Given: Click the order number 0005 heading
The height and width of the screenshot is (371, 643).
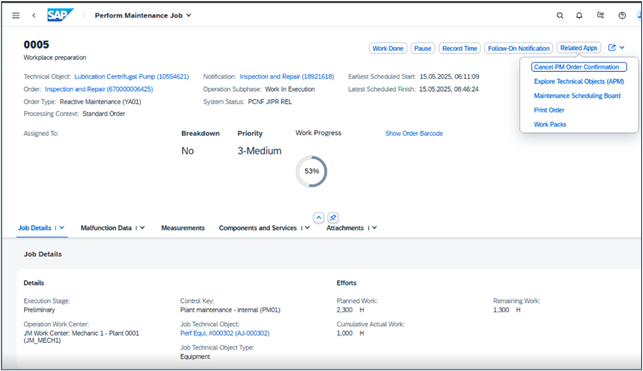Looking at the screenshot, I should (x=36, y=44).
